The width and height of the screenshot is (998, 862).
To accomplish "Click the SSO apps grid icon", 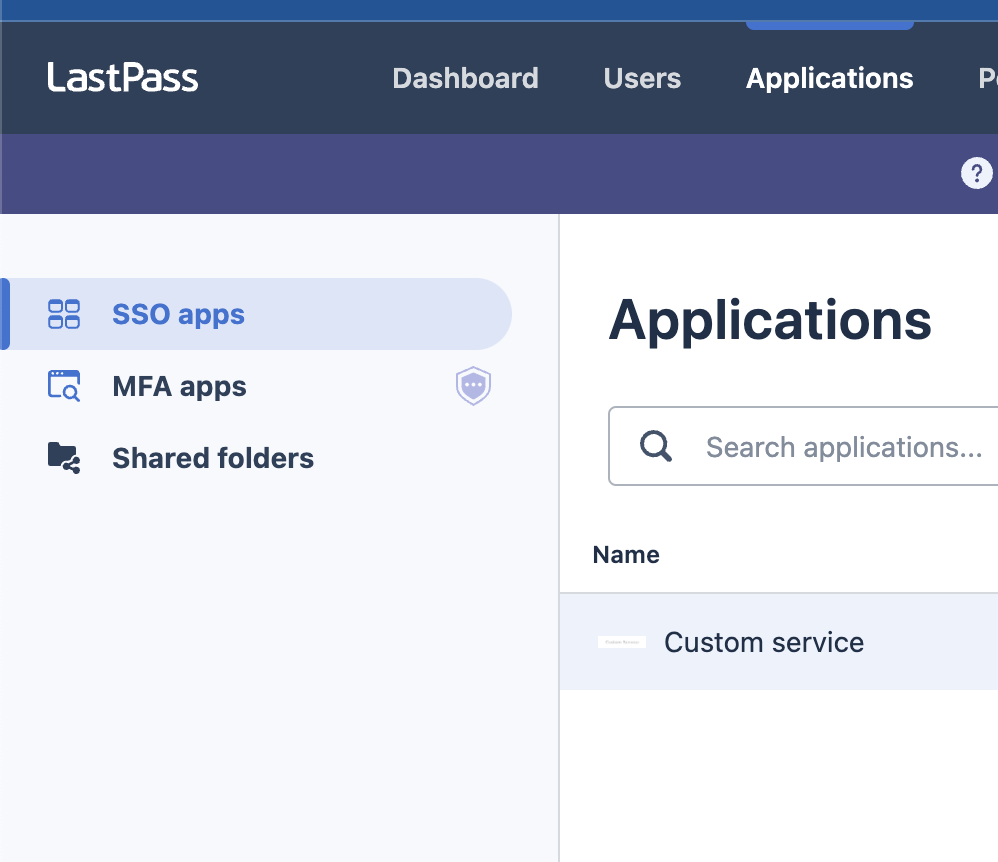I will coord(64,314).
